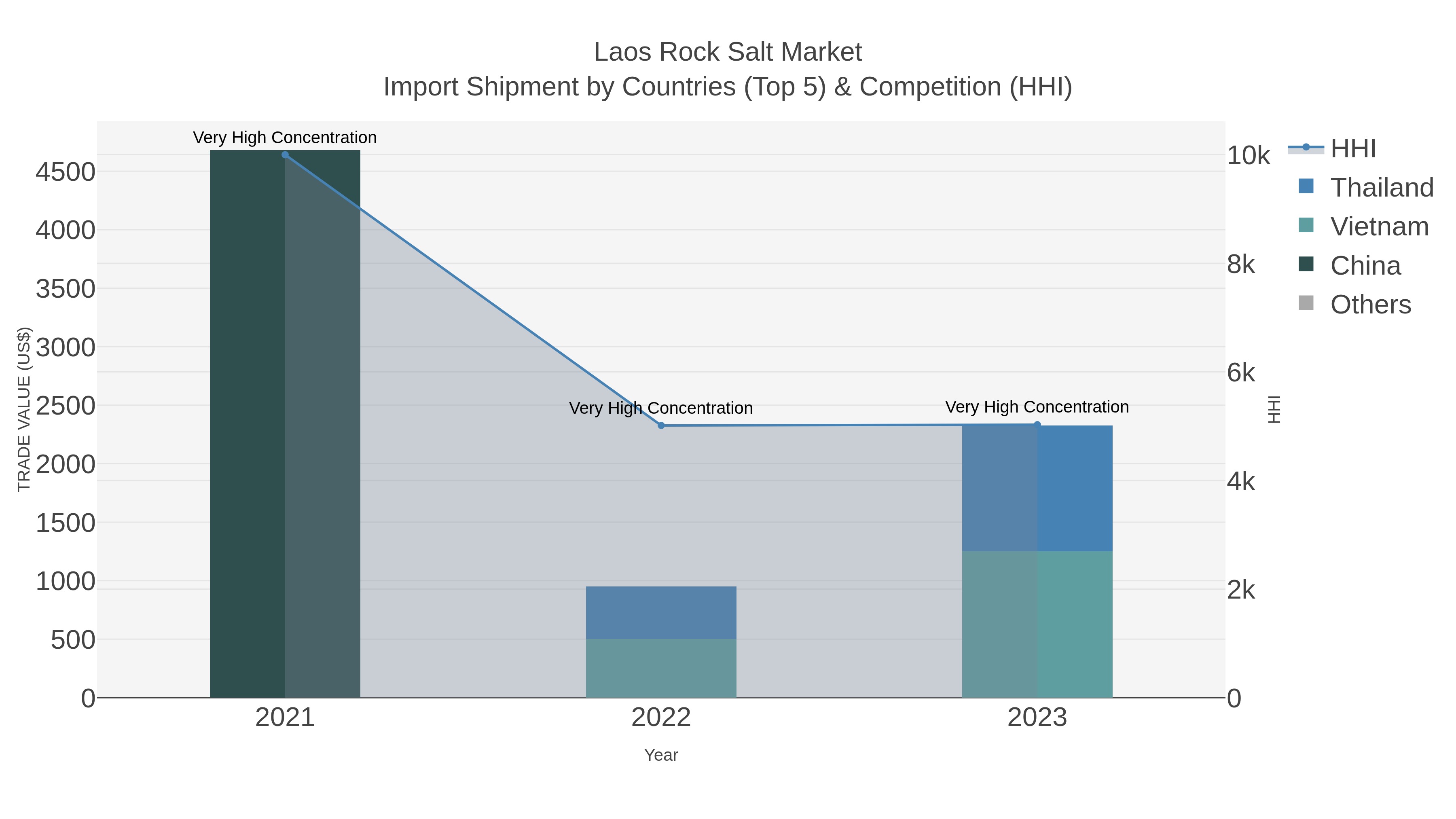Click the 2500 left-axis tick label
Image resolution: width=1456 pixels, height=819 pixels.
66,406
